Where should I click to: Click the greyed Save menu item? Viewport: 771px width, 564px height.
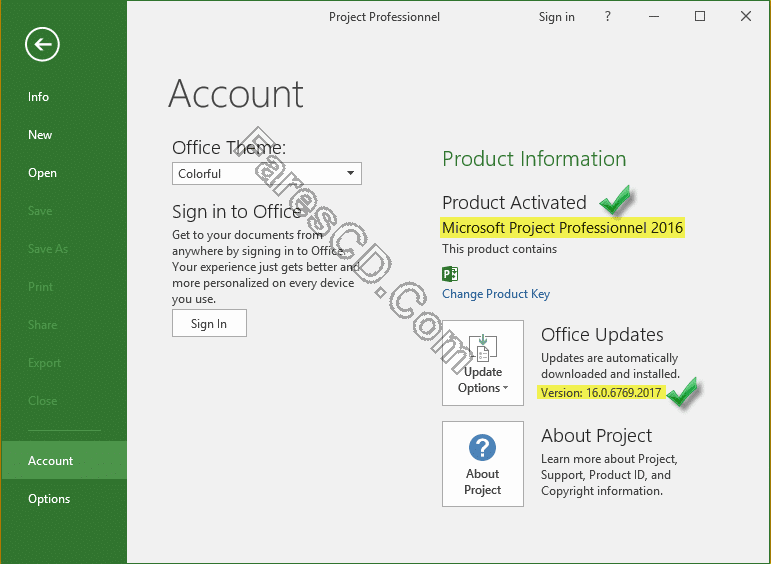coord(40,211)
